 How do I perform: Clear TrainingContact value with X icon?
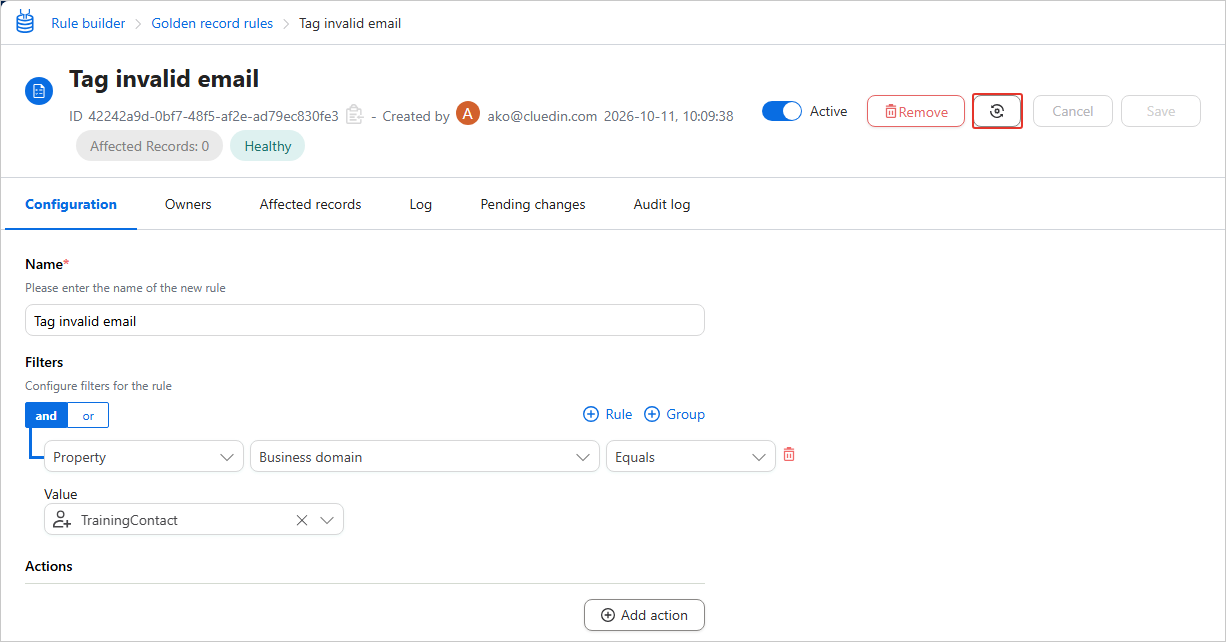click(x=302, y=520)
